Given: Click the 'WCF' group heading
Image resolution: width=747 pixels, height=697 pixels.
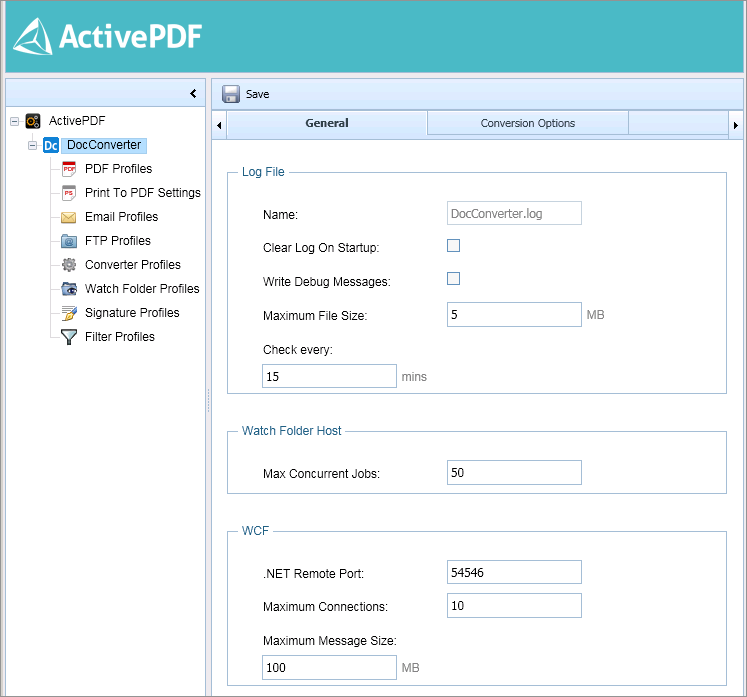Looking at the screenshot, I should point(255,531).
